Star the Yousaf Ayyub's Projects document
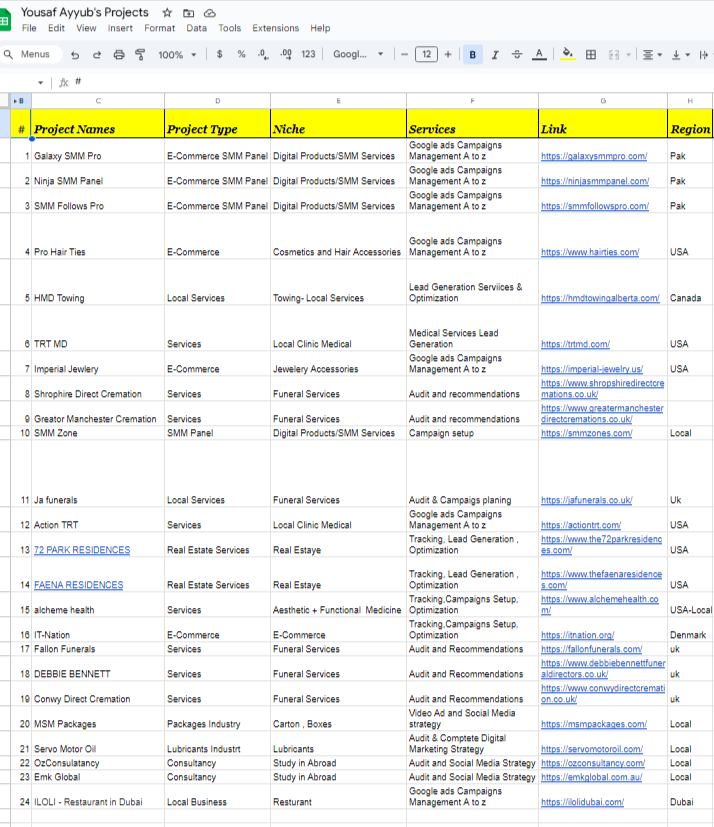 point(167,13)
